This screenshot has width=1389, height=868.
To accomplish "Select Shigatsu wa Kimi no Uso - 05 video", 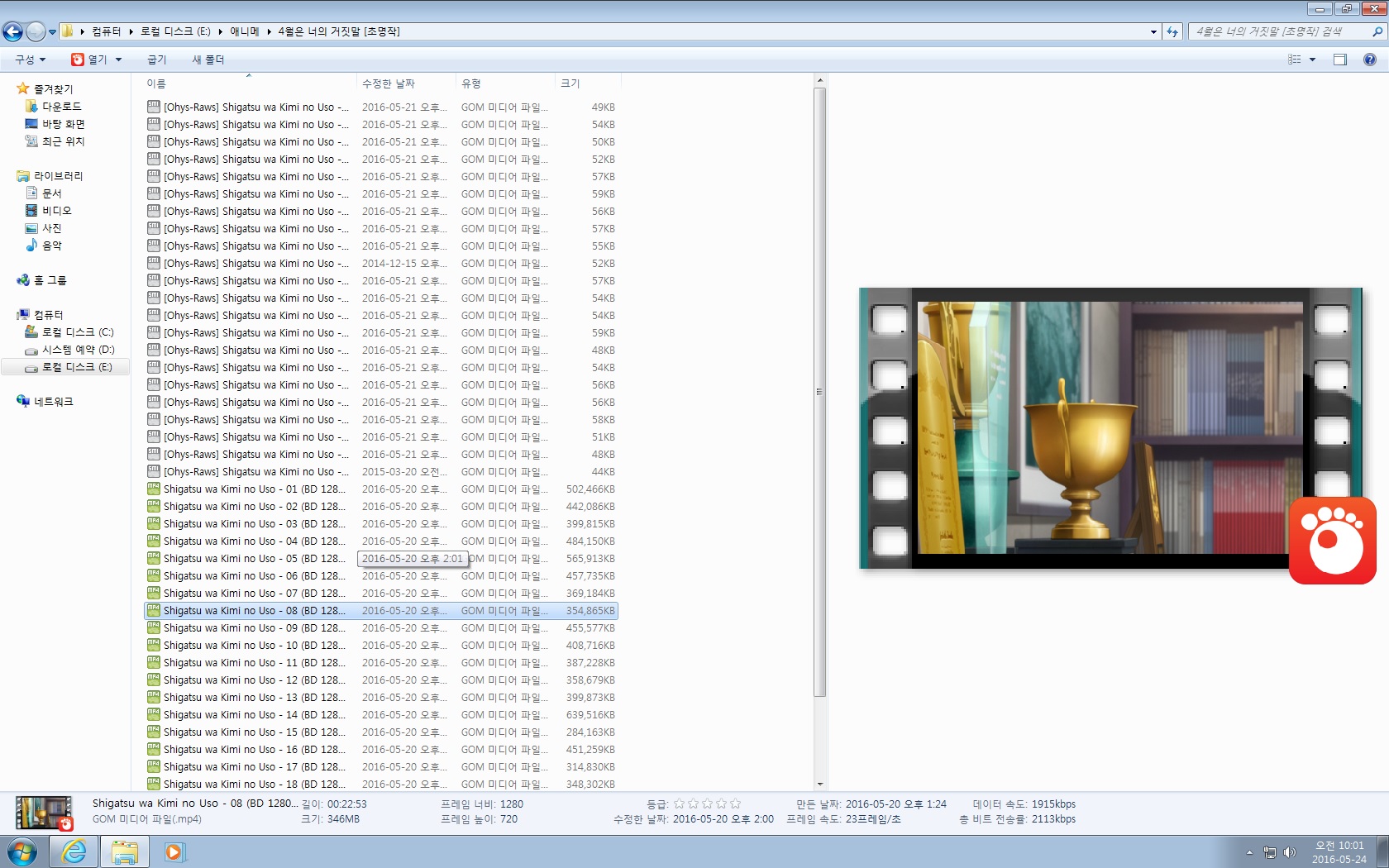I will tap(380, 558).
